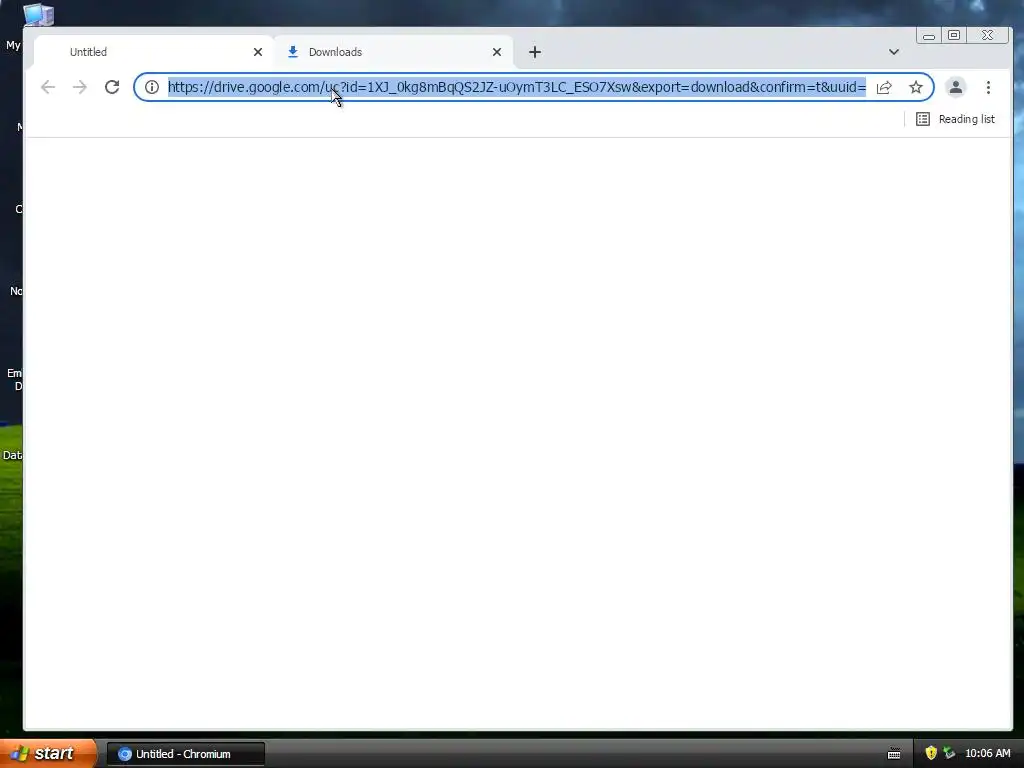Share this page icon in address bar
The image size is (1024, 768).
pos(884,87)
